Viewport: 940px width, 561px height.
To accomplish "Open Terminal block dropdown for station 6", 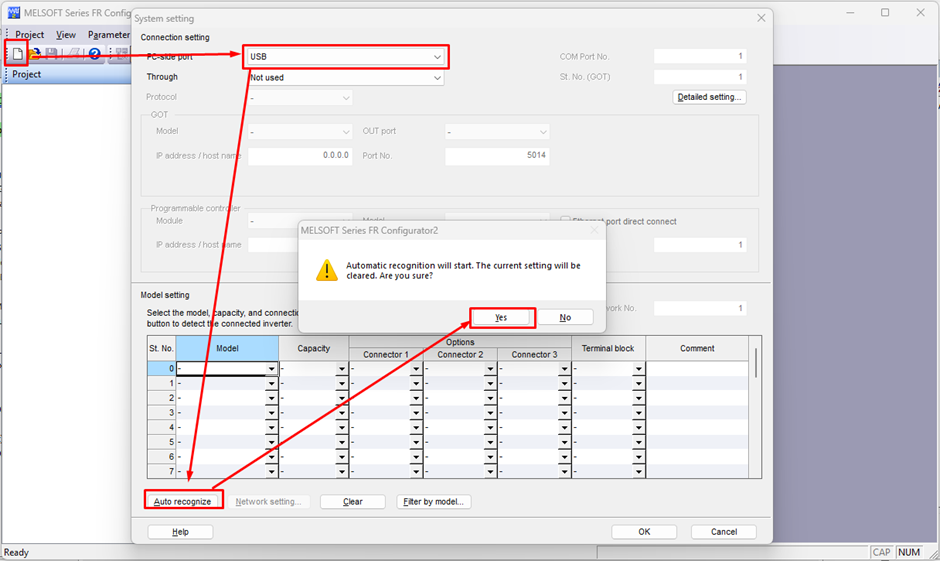I will tap(638, 457).
